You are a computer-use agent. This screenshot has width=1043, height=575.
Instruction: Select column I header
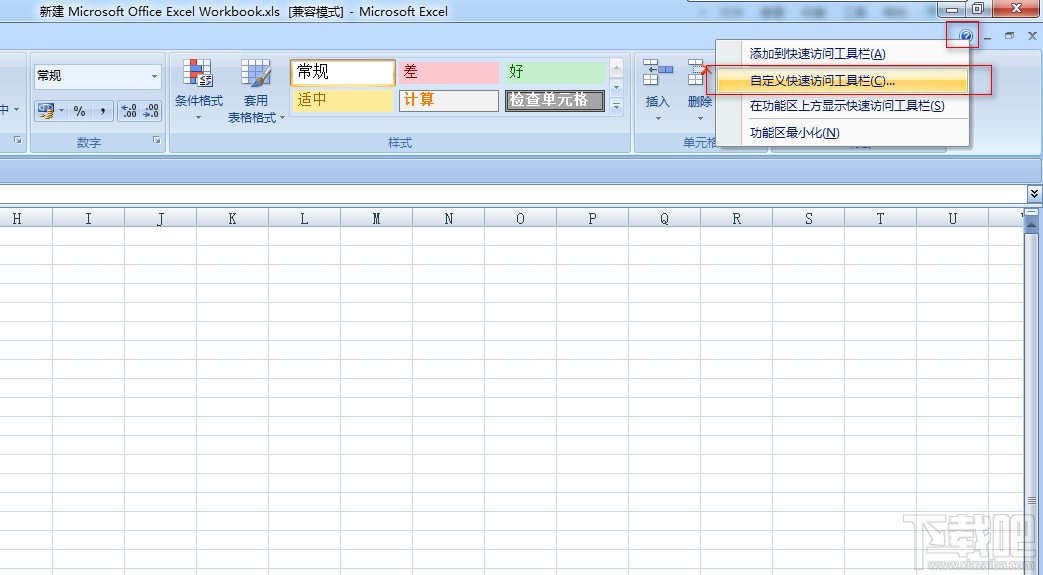(88, 218)
